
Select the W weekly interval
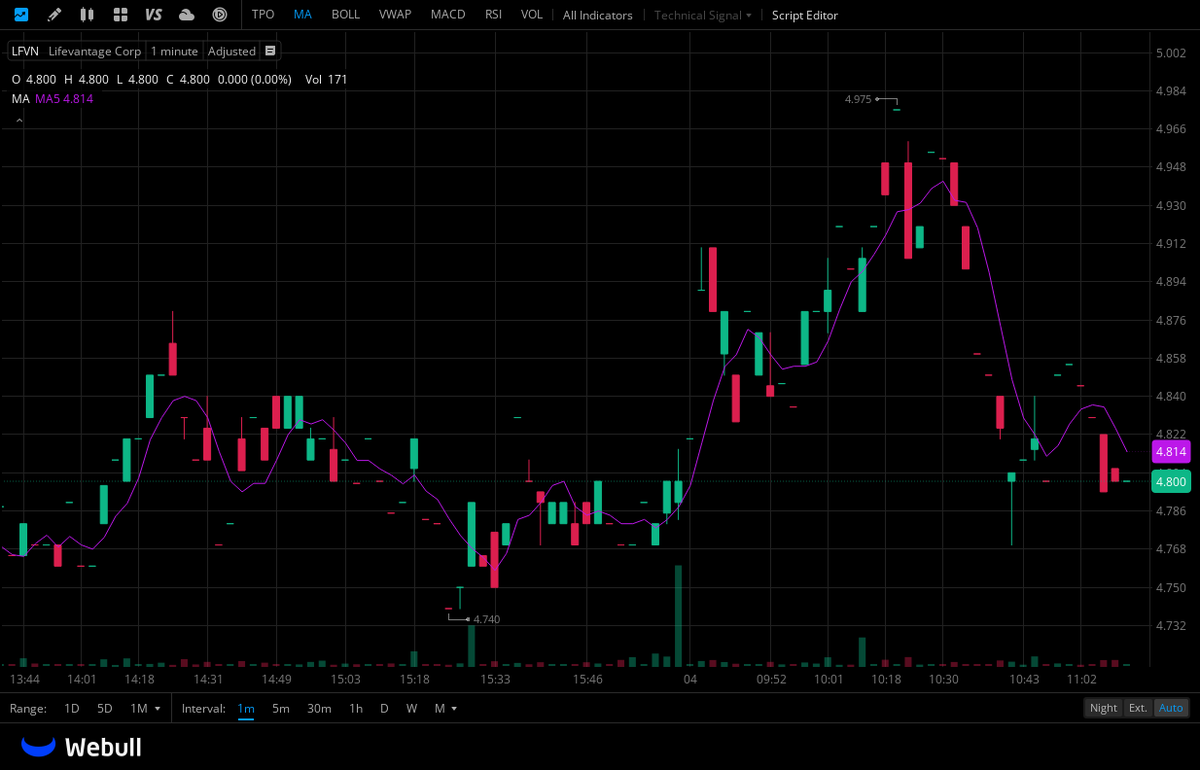(412, 708)
